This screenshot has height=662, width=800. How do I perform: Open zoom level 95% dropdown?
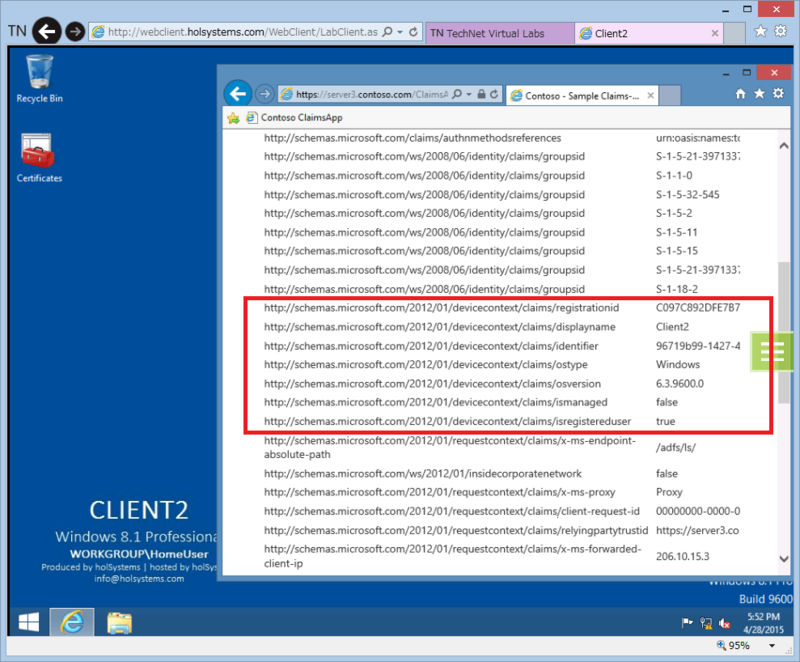[x=772, y=646]
